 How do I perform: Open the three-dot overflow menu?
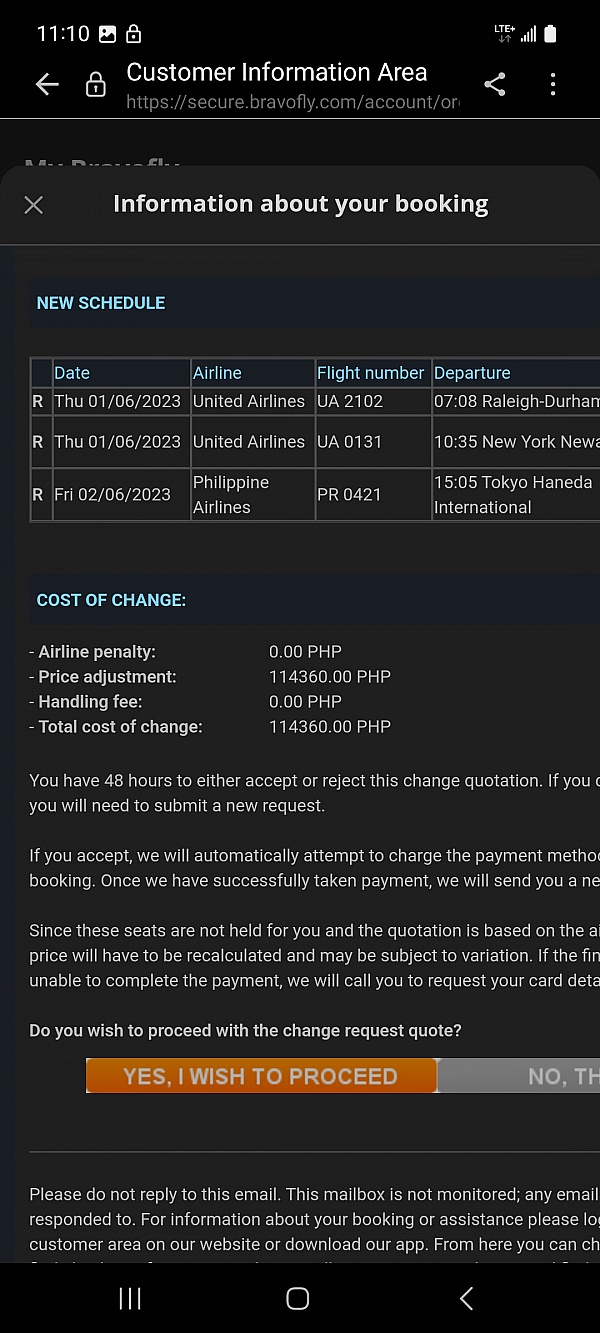click(552, 85)
